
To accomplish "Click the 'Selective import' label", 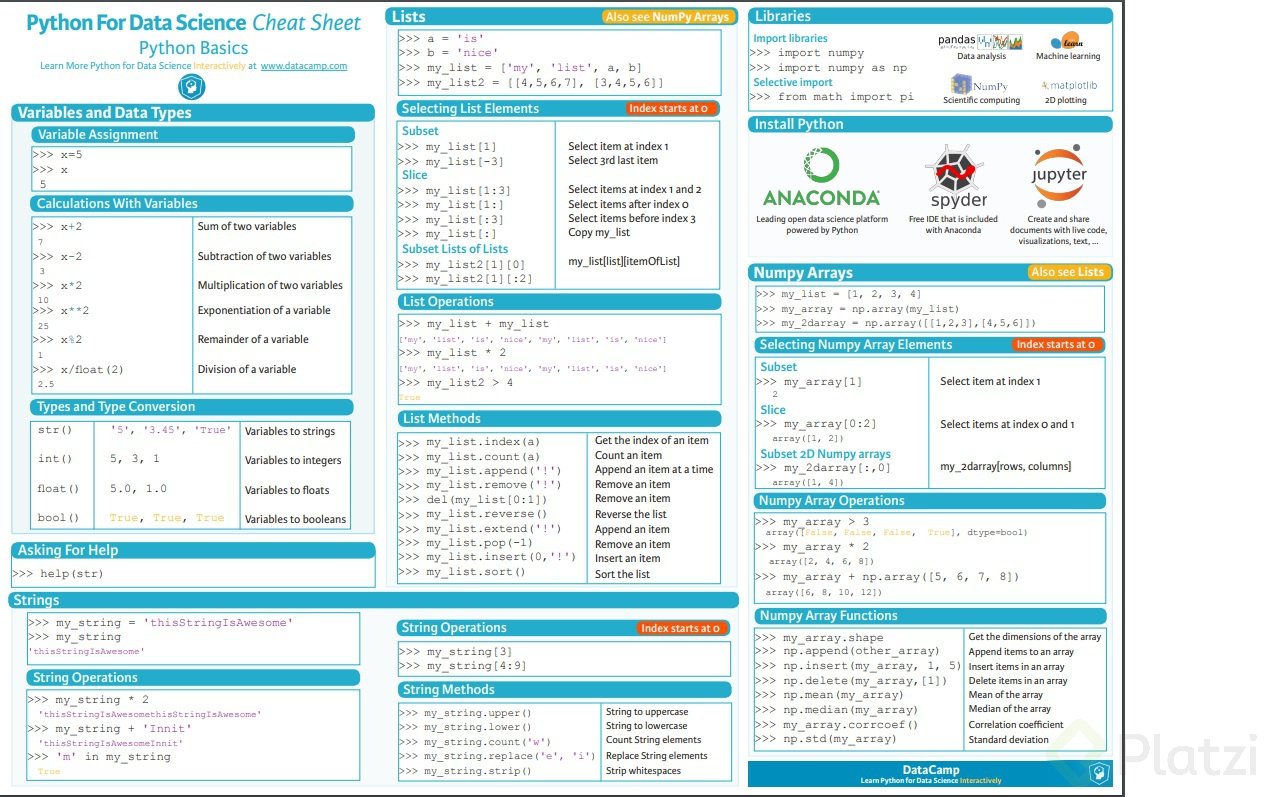I will coord(793,82).
